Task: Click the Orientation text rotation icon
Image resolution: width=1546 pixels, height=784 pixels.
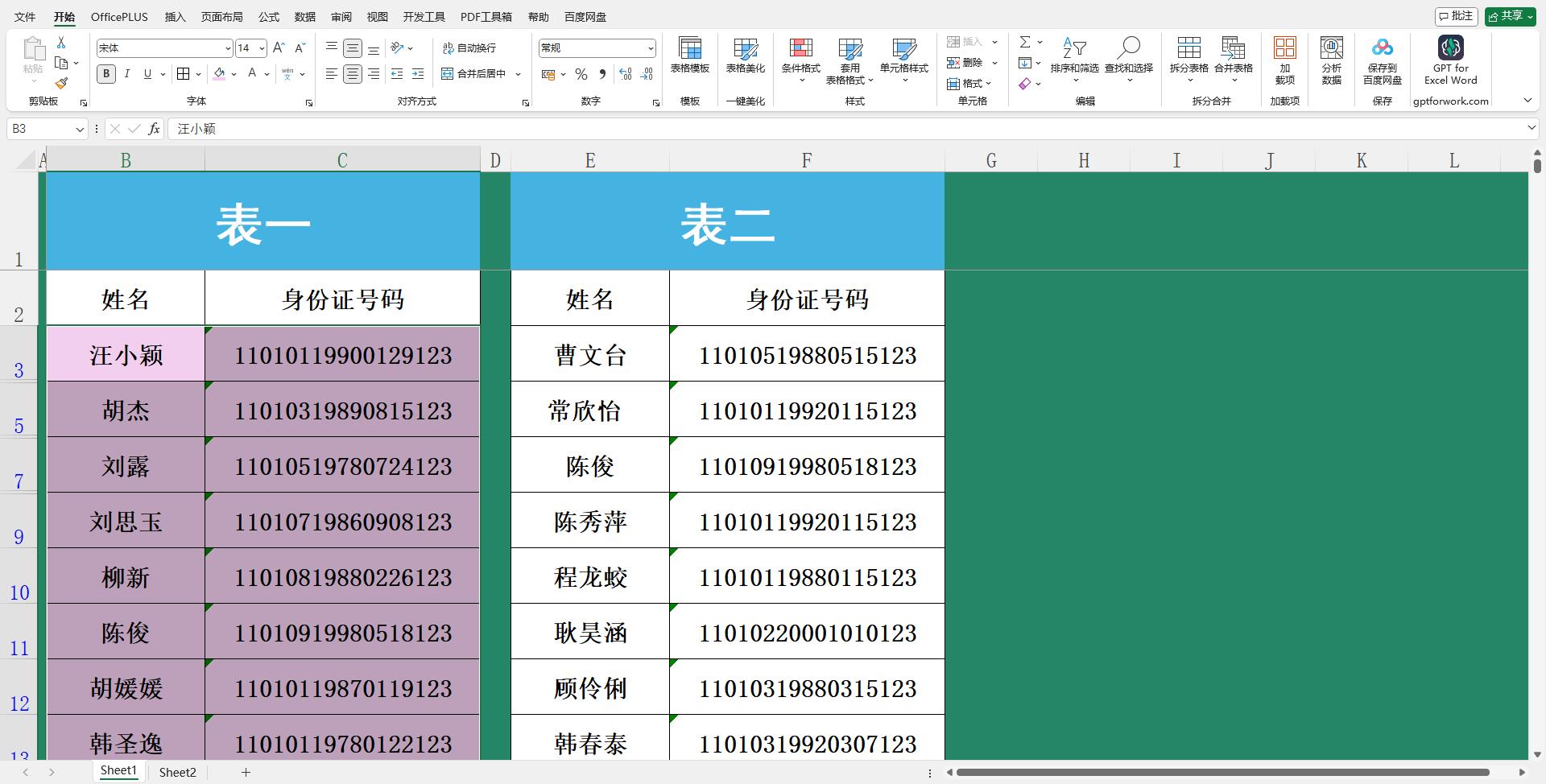Action: [397, 48]
